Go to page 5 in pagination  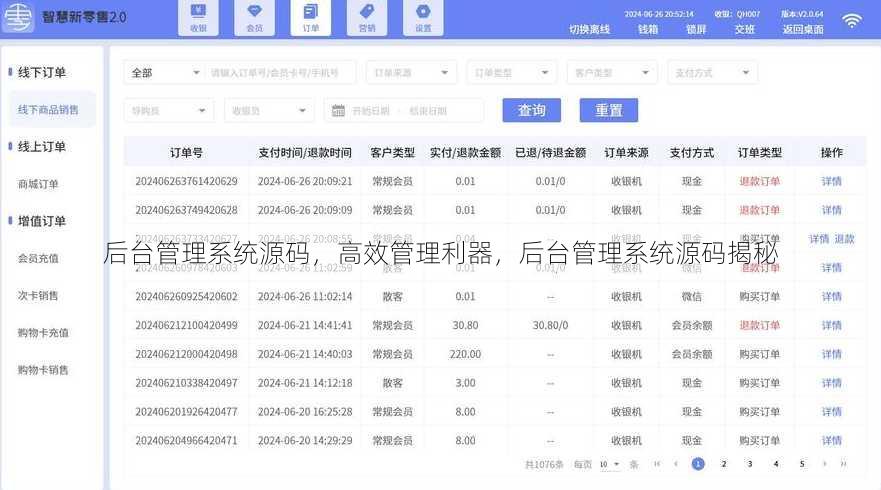(802, 464)
